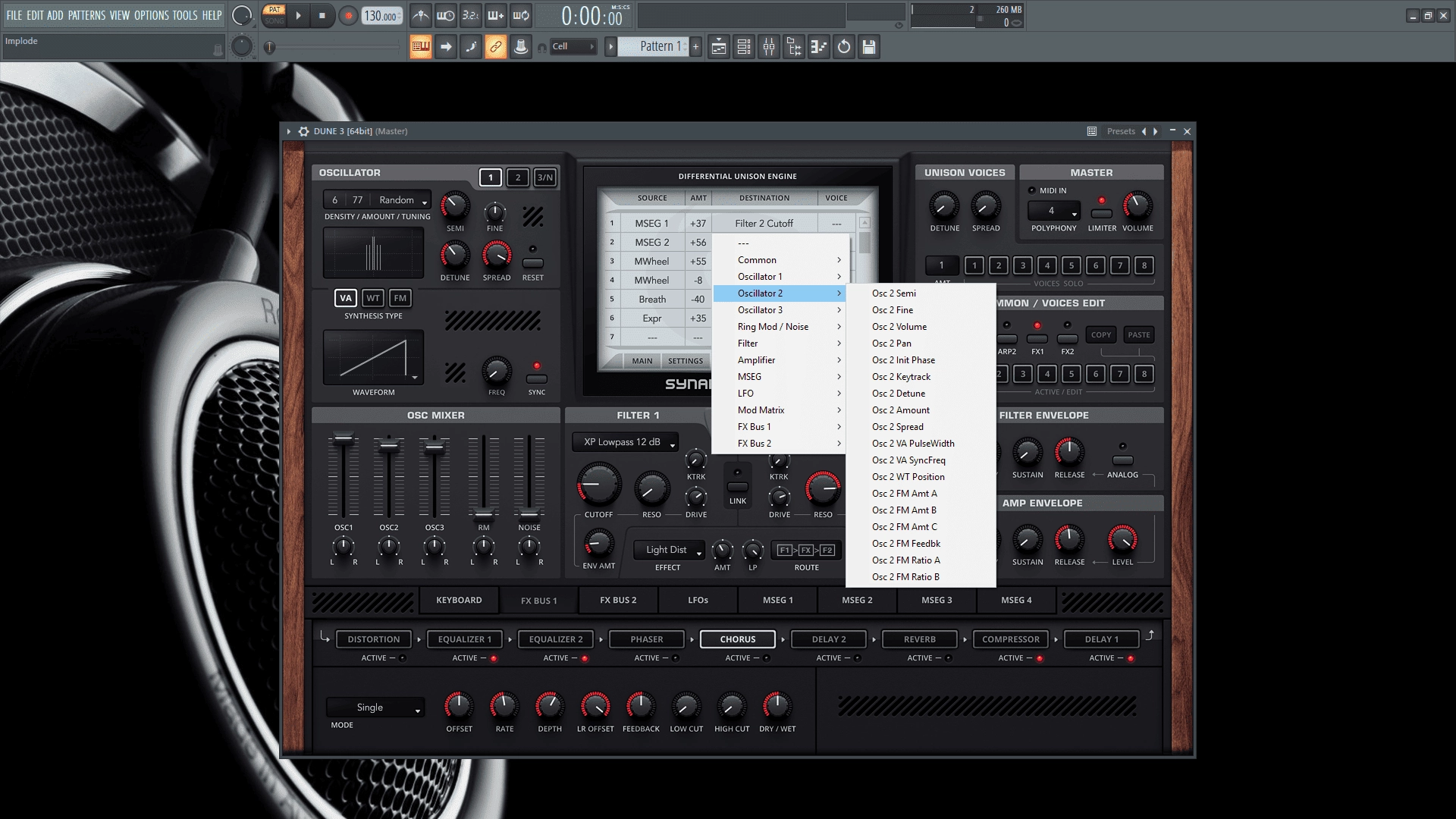
Task: Choose Osc 2 FM Feedbk destination
Action: point(921,544)
